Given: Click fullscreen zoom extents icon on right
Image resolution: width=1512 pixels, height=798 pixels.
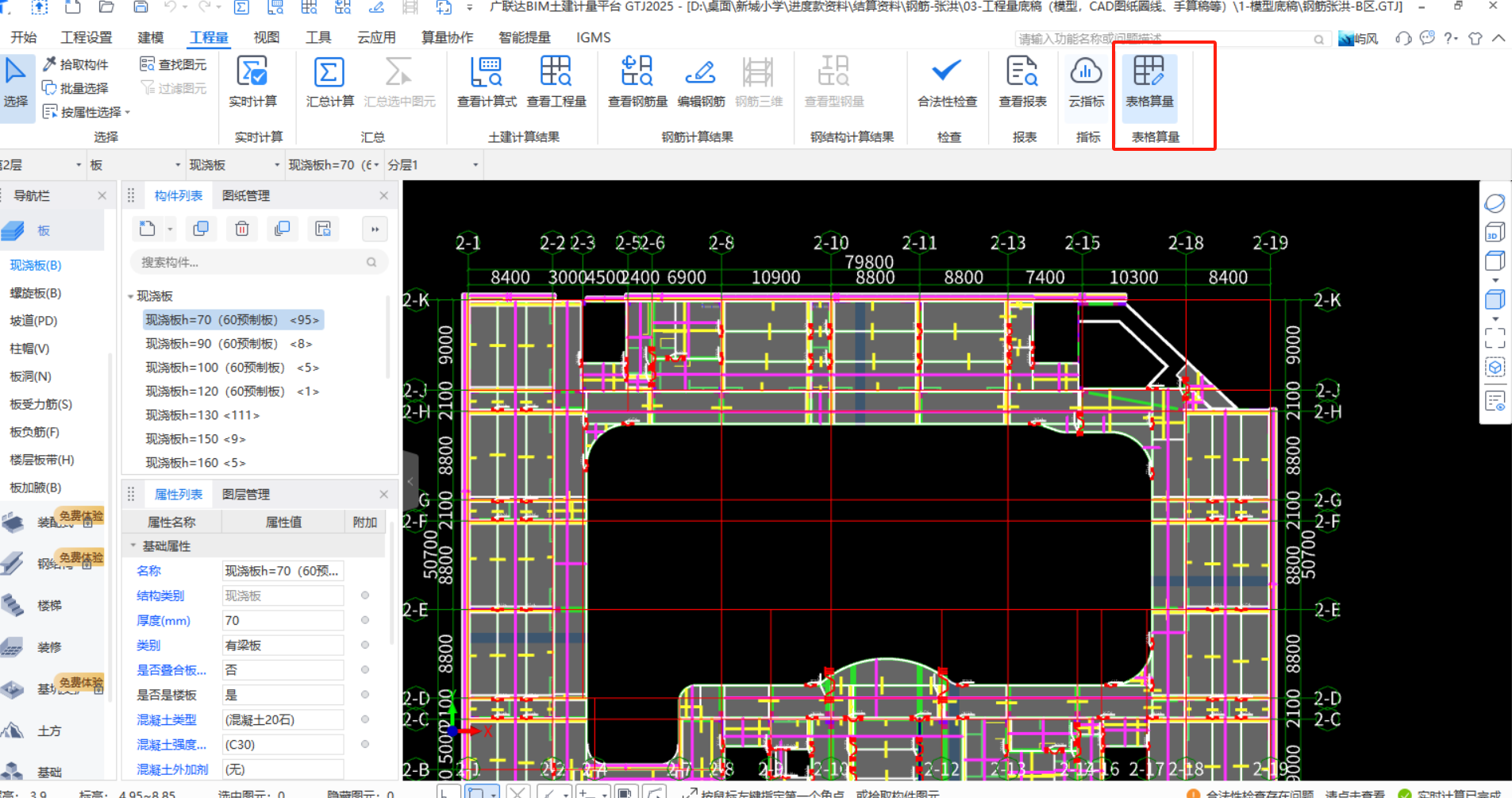Looking at the screenshot, I should (1495, 339).
